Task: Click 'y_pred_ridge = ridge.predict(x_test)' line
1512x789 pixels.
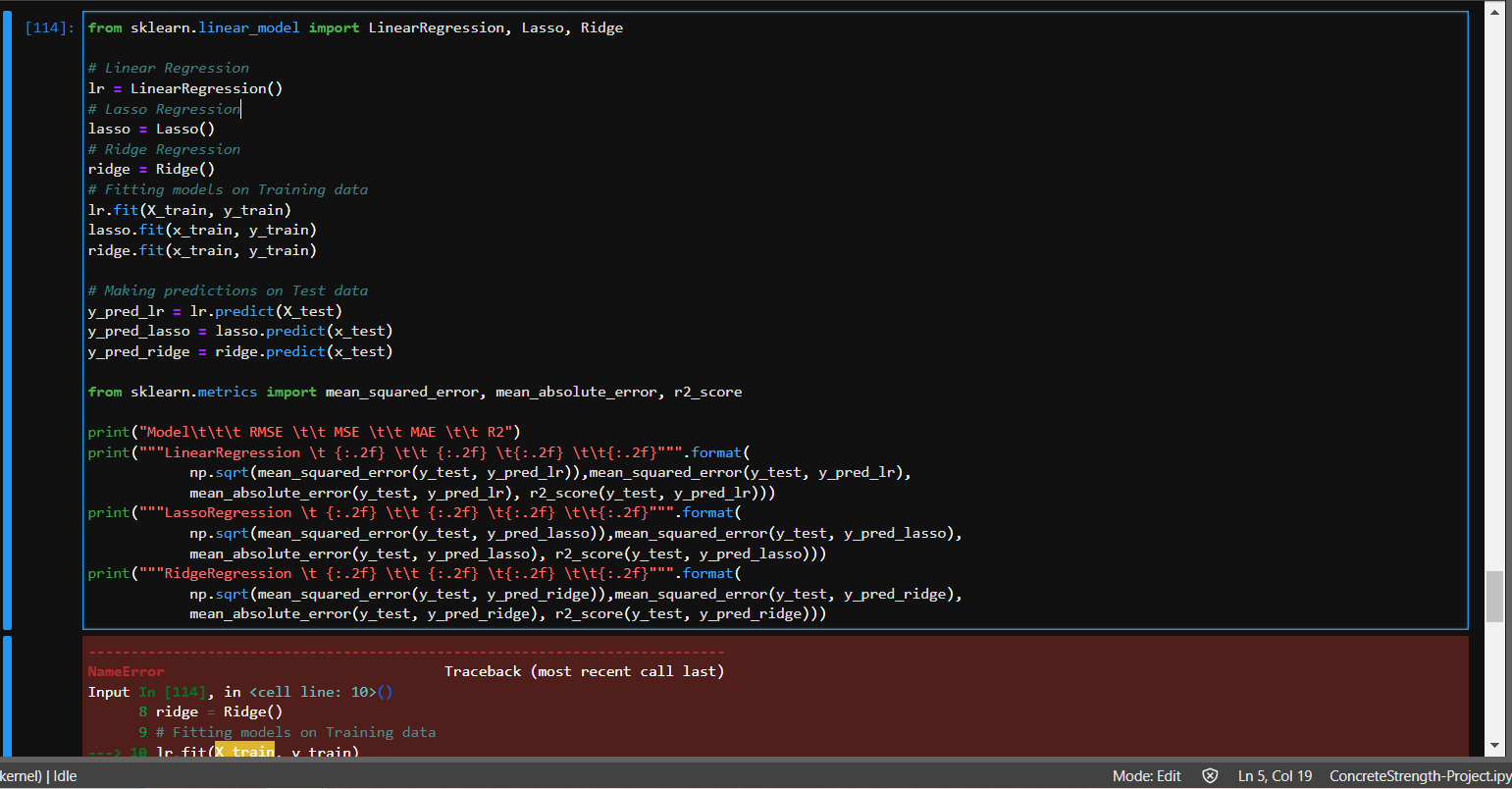Action: [x=240, y=351]
